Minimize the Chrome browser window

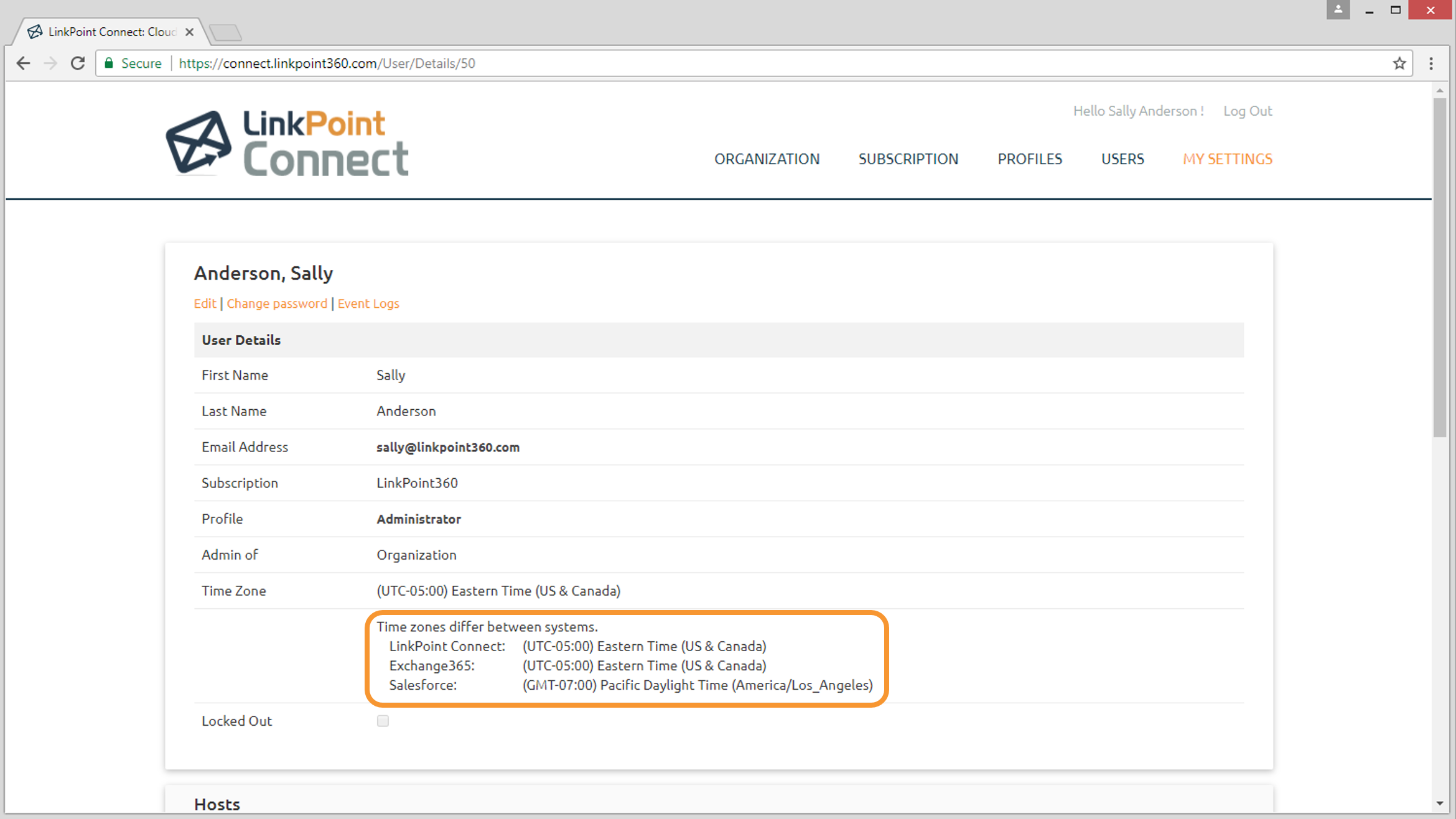[x=1369, y=11]
